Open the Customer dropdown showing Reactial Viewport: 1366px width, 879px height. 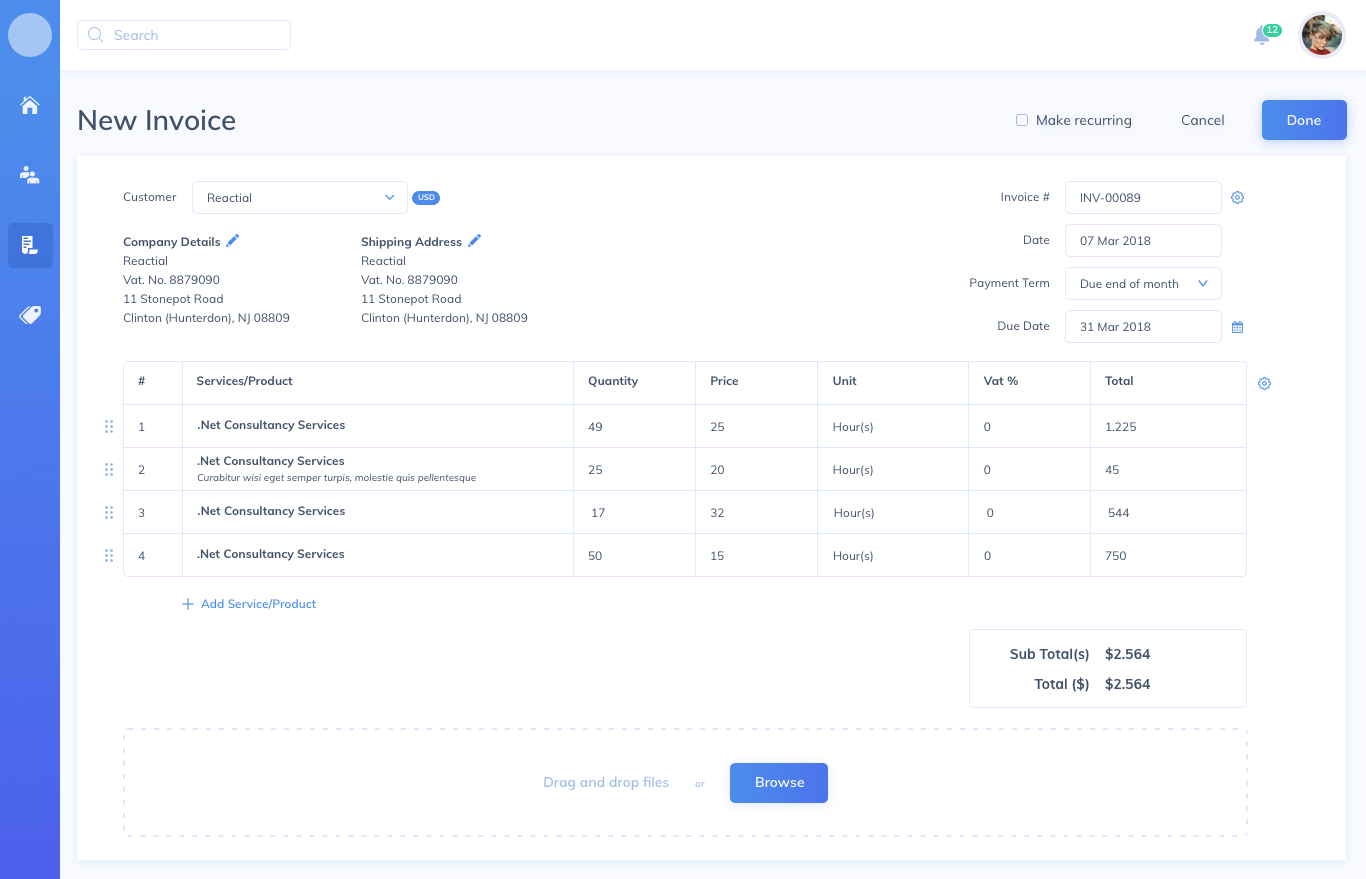point(299,197)
